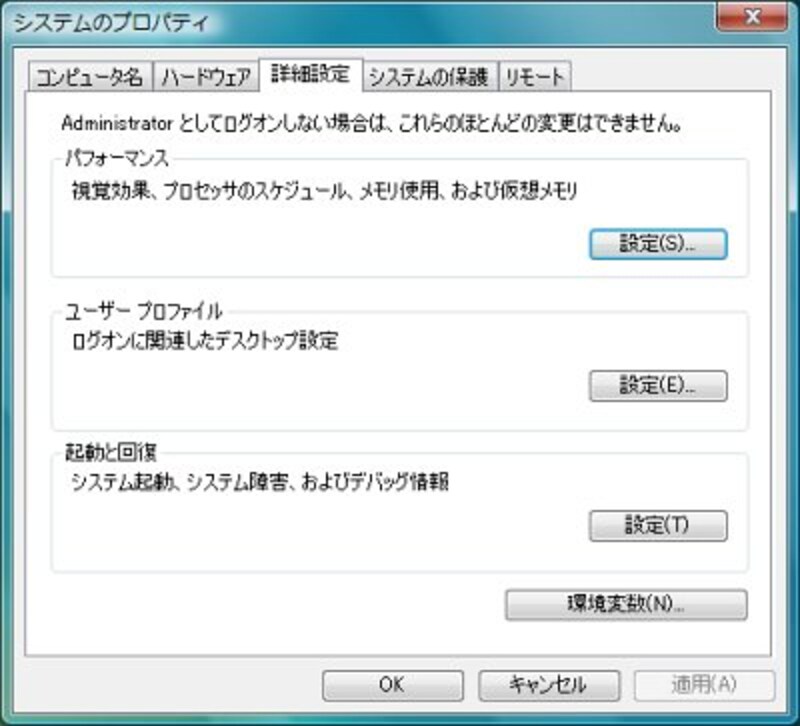Image resolution: width=800 pixels, height=726 pixels.
Task: Confirm the dialog with OK
Action: (393, 685)
